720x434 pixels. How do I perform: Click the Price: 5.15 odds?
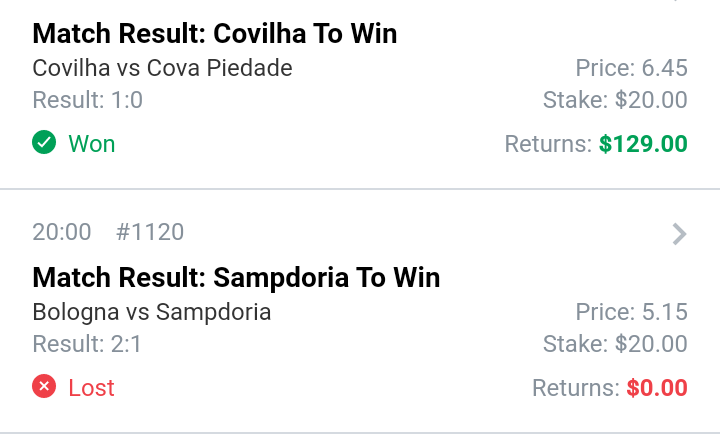pos(631,312)
